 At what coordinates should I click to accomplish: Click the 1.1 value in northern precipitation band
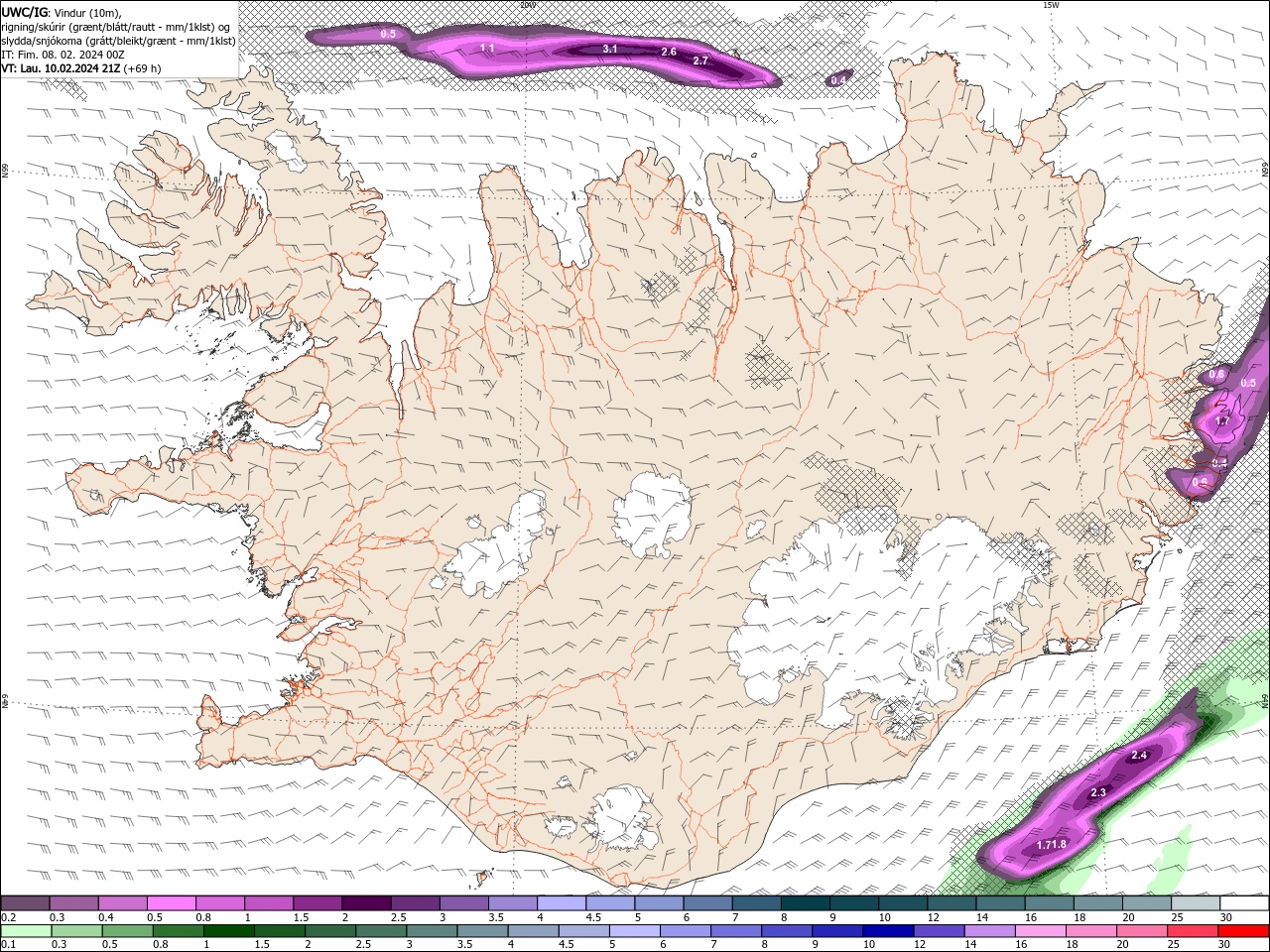[x=487, y=48]
